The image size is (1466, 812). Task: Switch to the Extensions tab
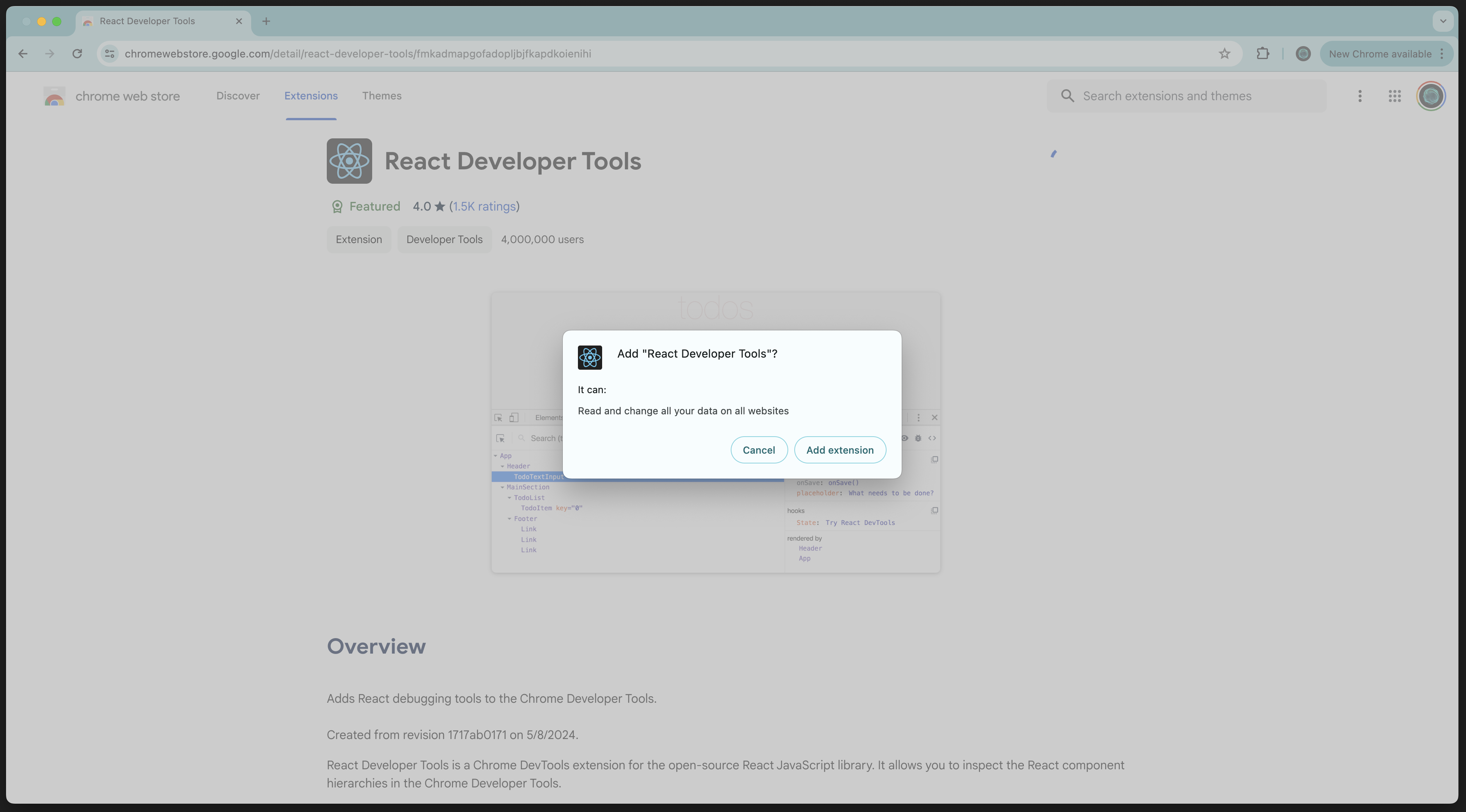tap(311, 96)
